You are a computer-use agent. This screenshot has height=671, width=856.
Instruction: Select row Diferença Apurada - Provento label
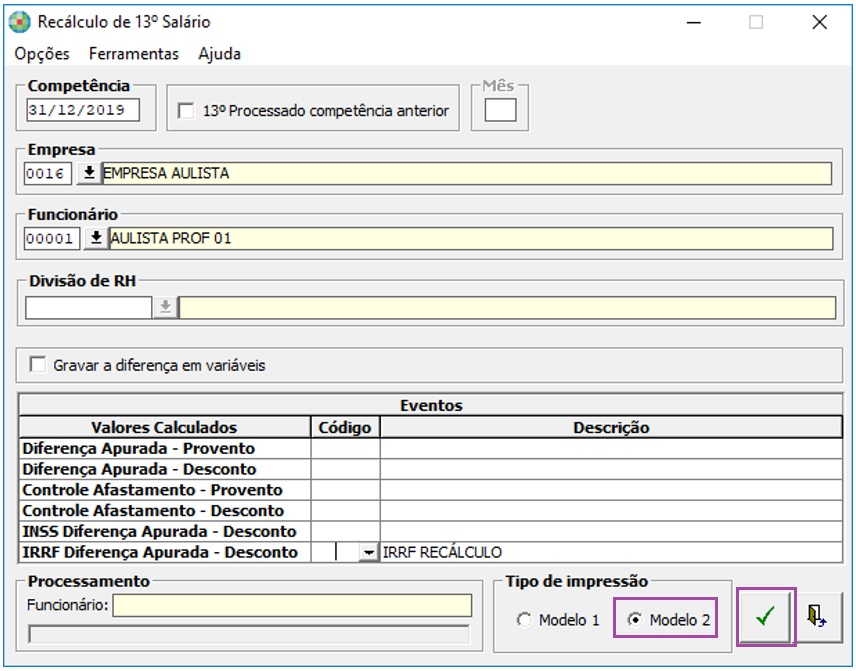(165, 449)
